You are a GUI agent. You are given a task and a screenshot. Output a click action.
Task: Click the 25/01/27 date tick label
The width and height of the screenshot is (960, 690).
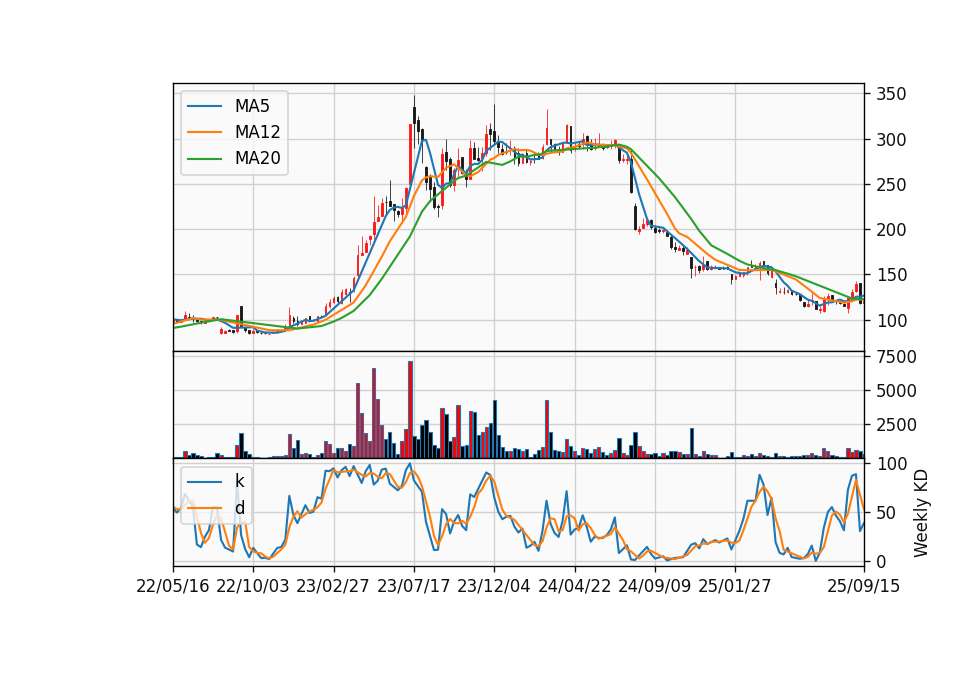735,586
